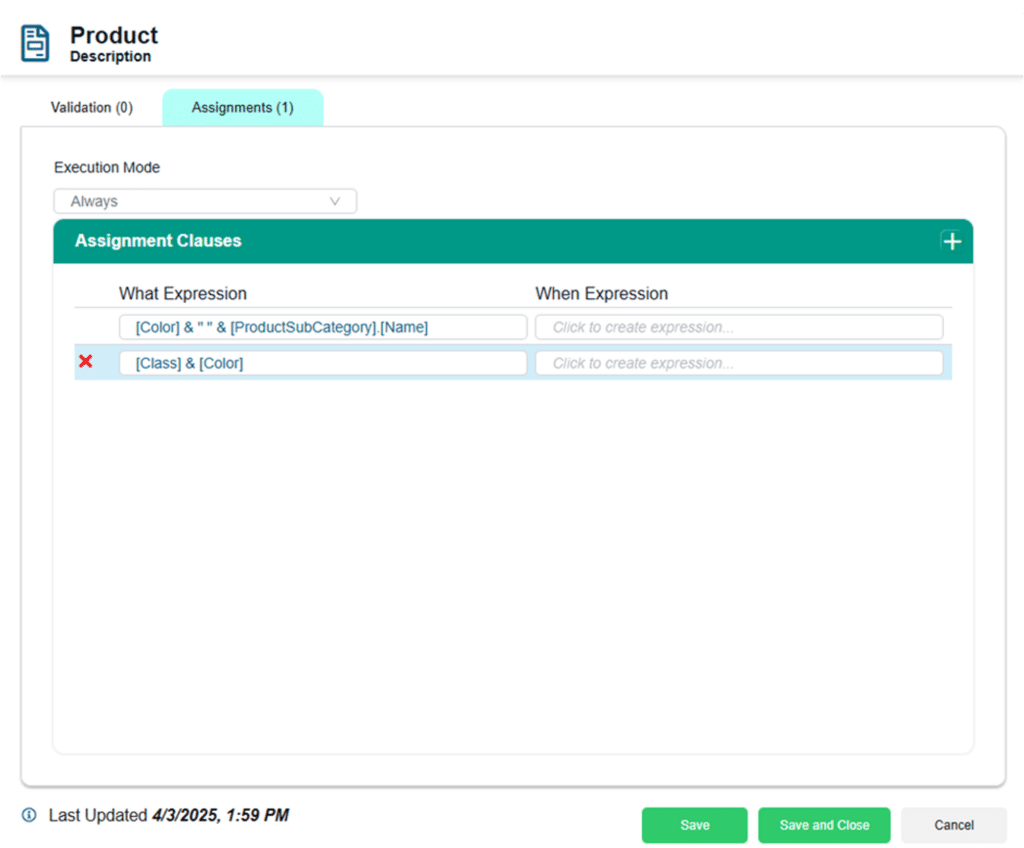
Task: Cancel the assignment editing
Action: click(953, 825)
